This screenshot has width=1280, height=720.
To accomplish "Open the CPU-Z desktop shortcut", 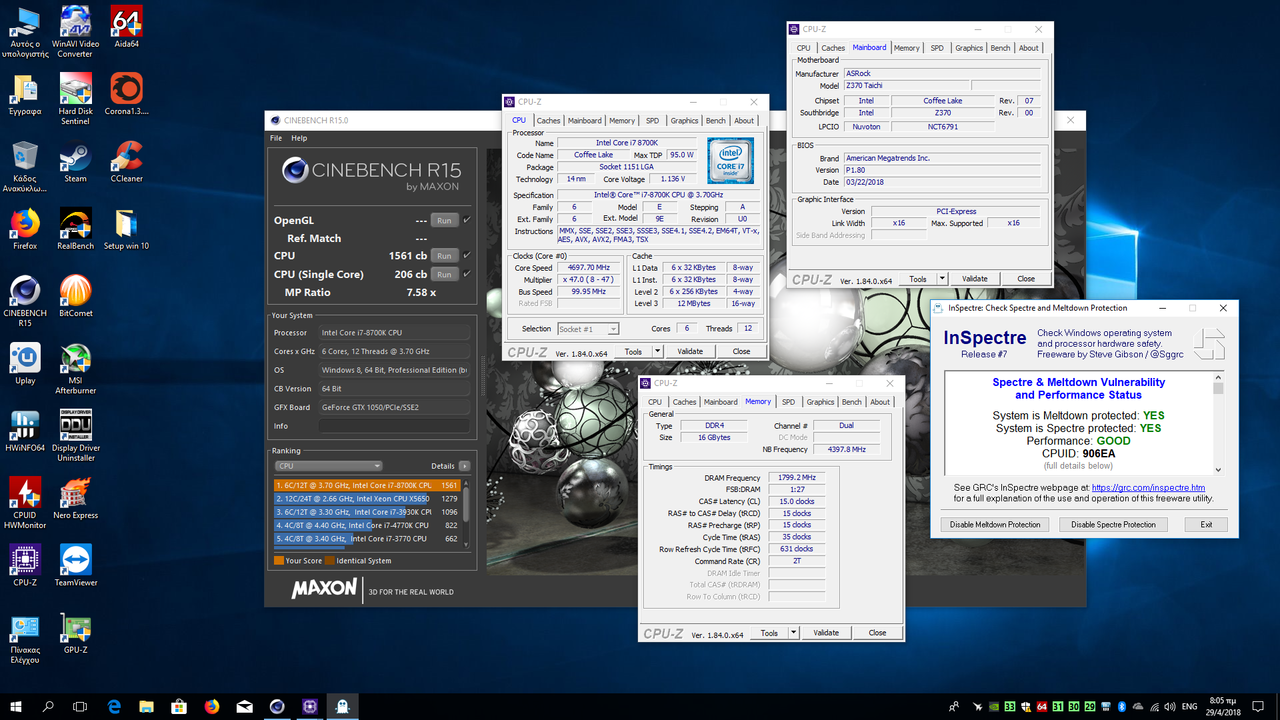I will tap(25, 566).
